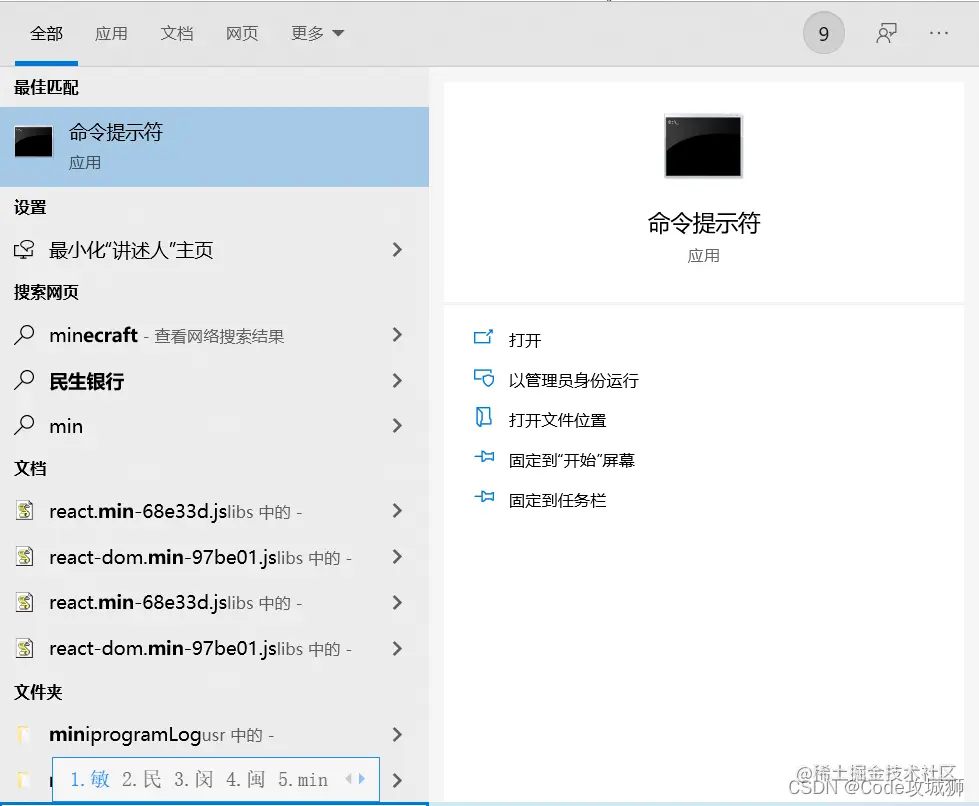Switch to the 应用 tab
Screen dimensions: 979x806
coord(112,33)
